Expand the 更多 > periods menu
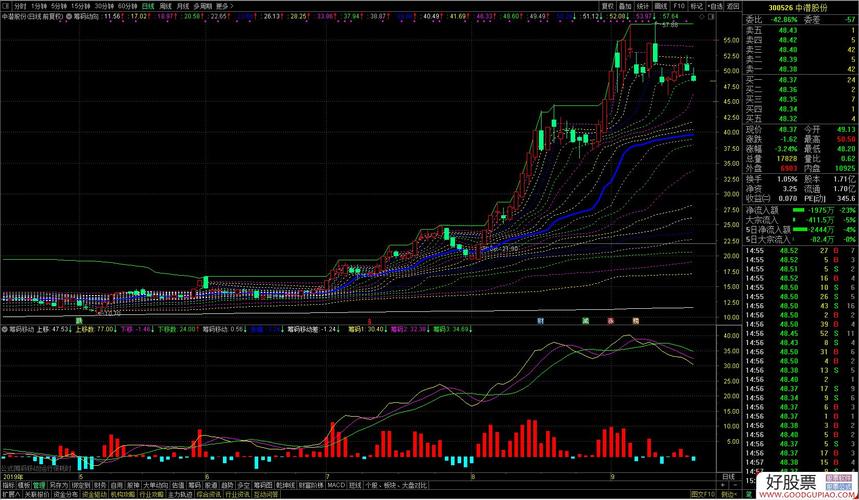 tap(225, 6)
